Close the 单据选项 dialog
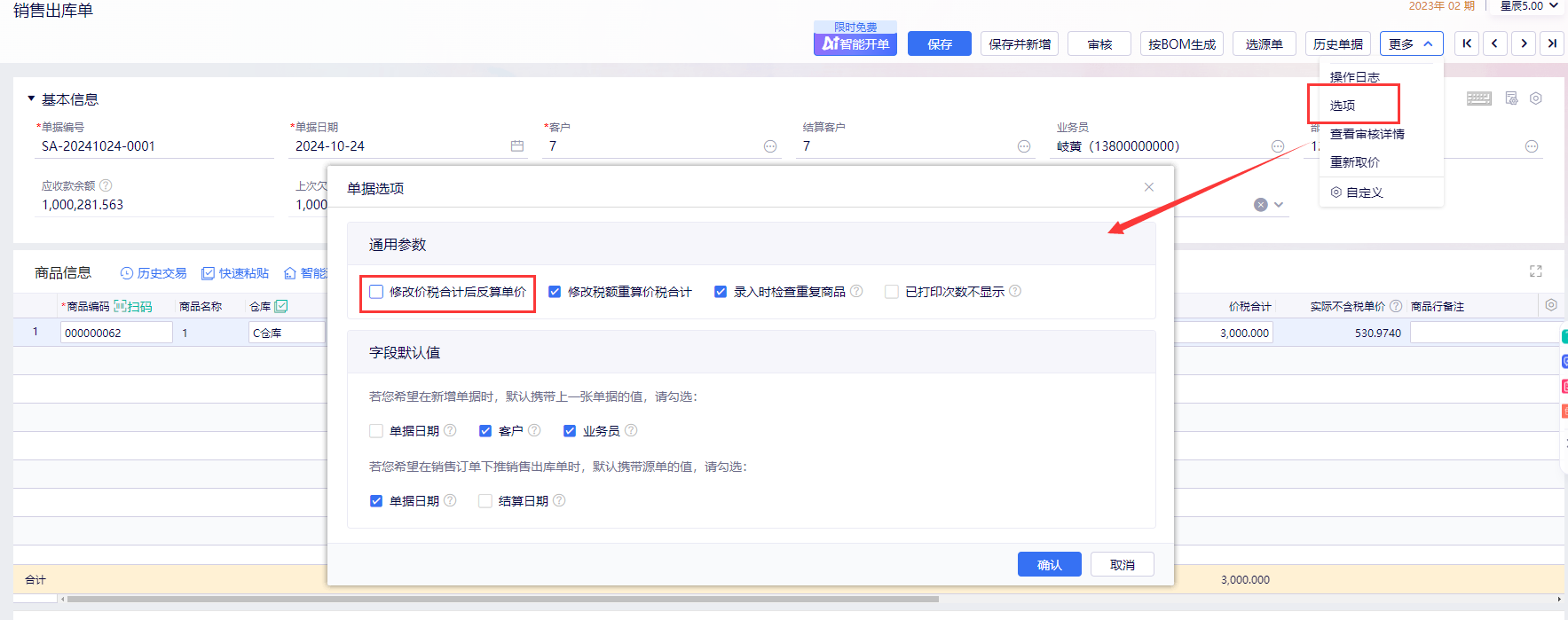The width and height of the screenshot is (1568, 620). [x=1149, y=187]
